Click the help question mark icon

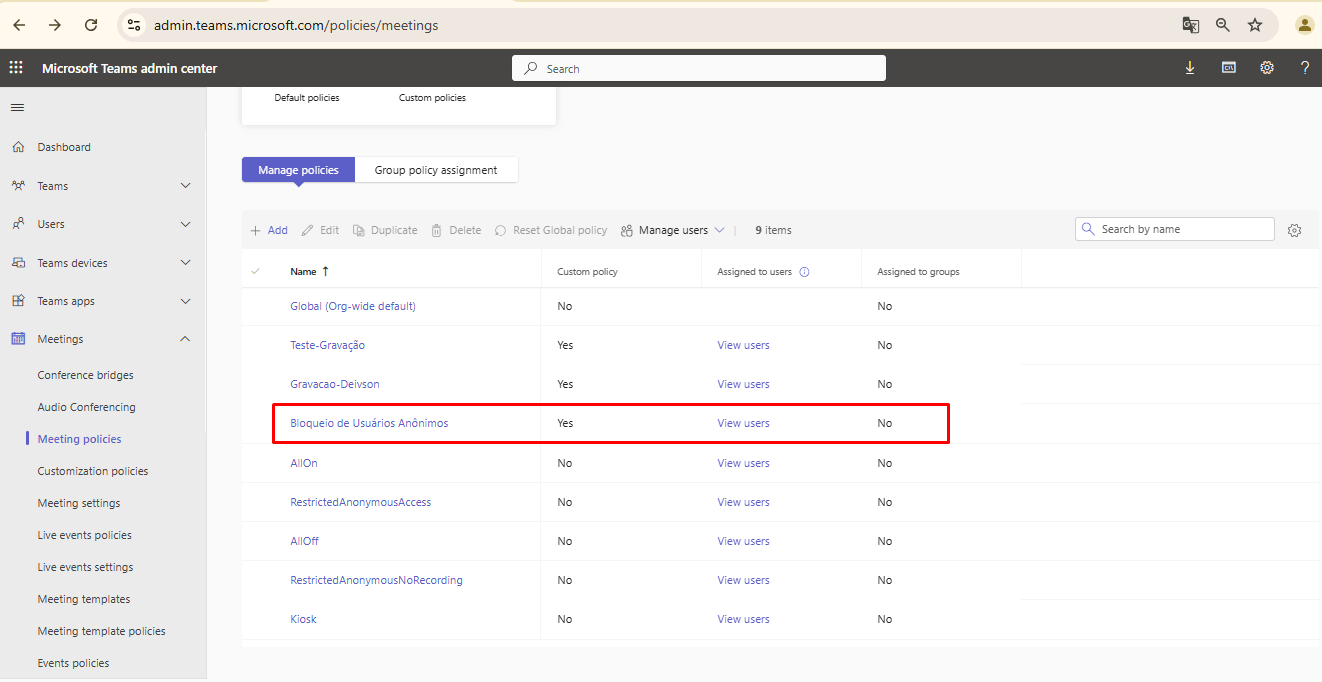[x=1305, y=68]
